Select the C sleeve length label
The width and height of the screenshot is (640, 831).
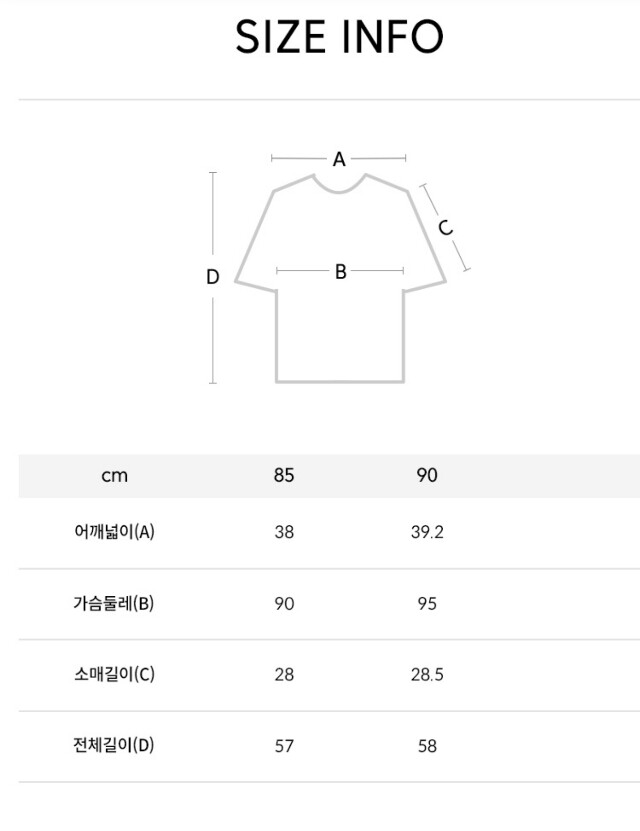(446, 227)
